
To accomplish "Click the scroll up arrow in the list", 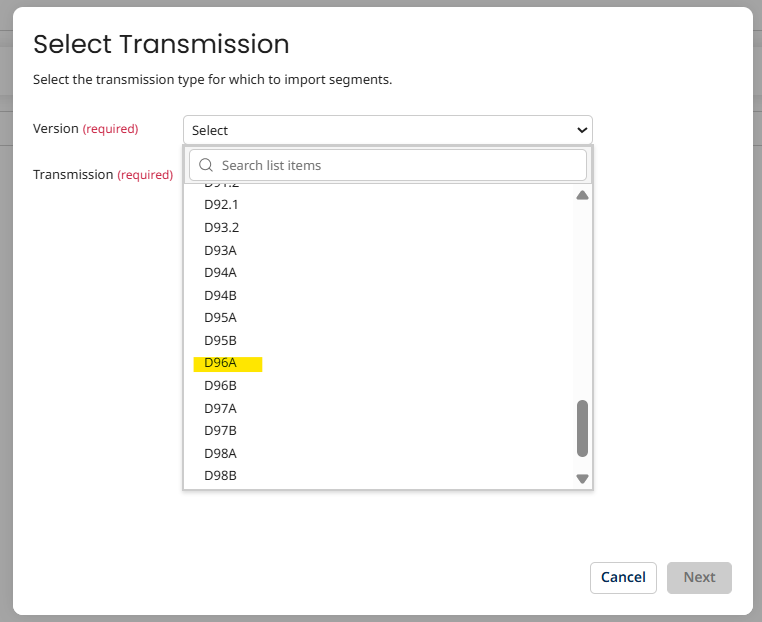I will click(x=582, y=195).
